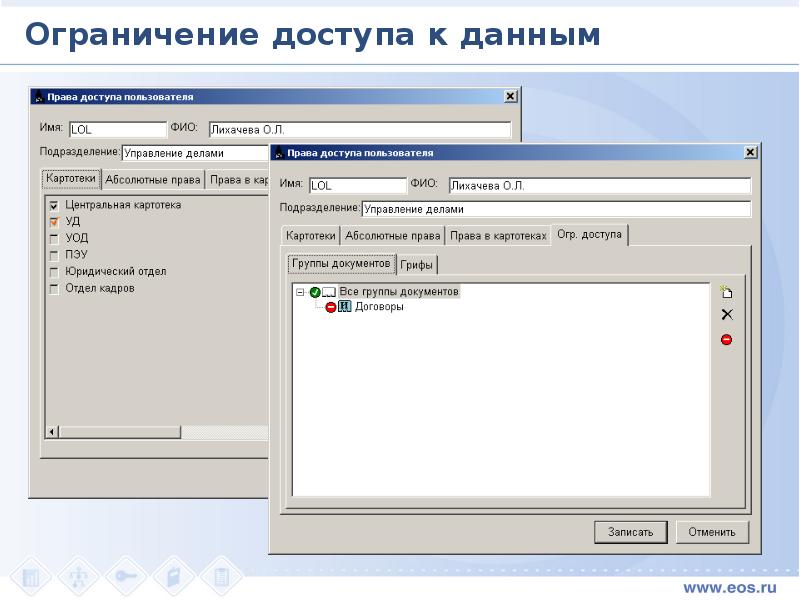The width and height of the screenshot is (800, 600).
Task: Click the Договоры document group icon
Action: click(345, 306)
